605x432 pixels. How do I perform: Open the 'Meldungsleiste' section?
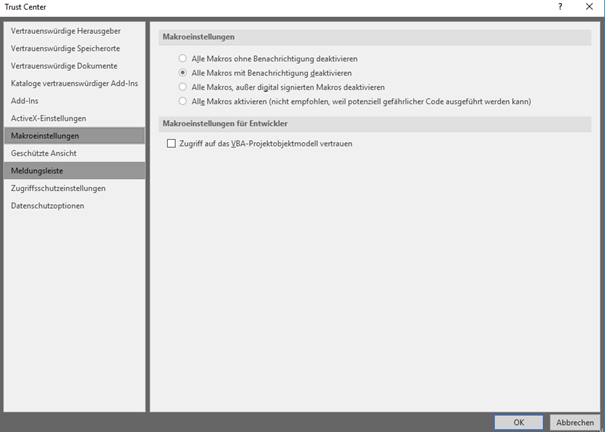click(37, 171)
